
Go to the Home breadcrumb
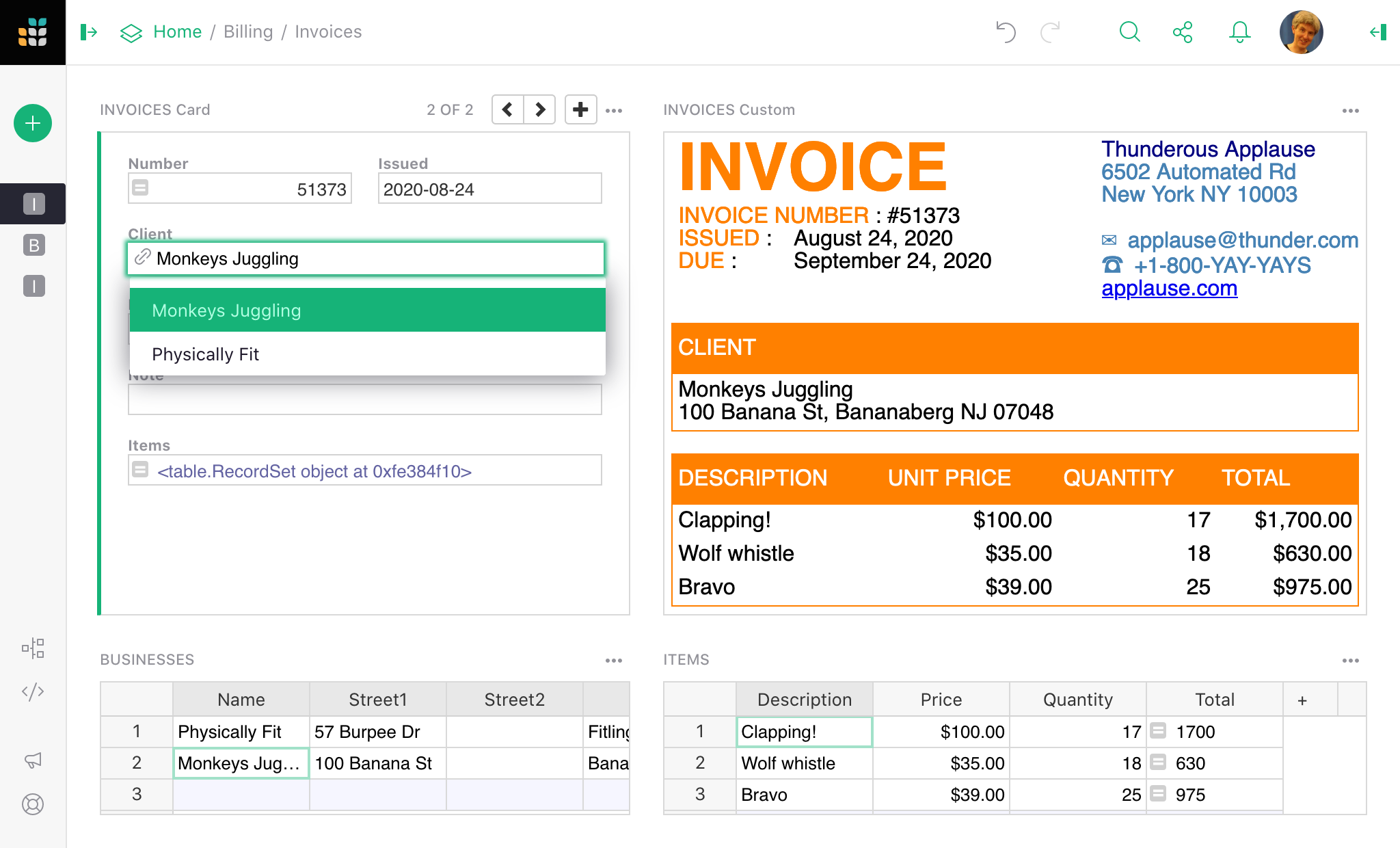177,31
